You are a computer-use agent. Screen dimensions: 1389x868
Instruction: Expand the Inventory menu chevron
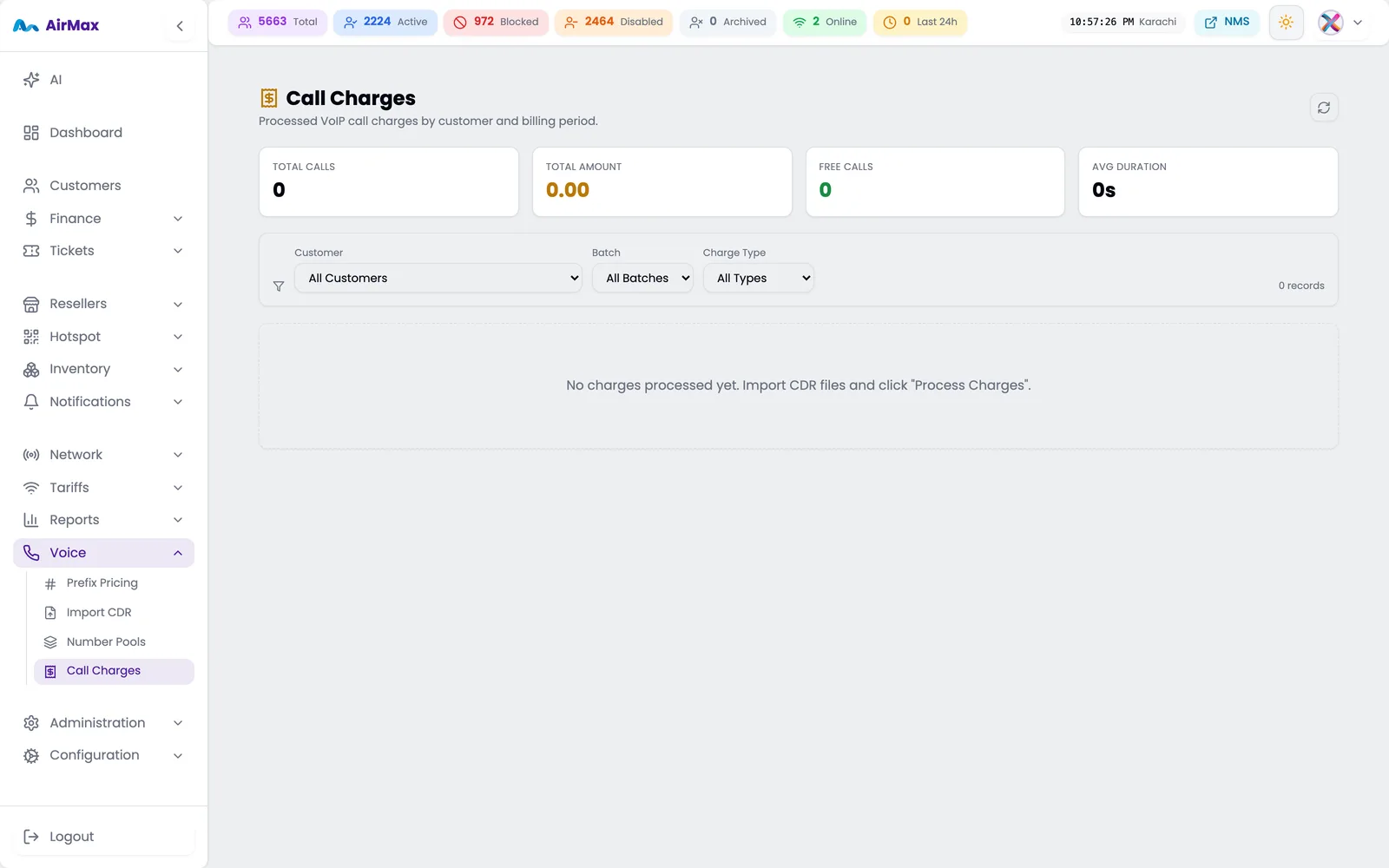tap(178, 369)
